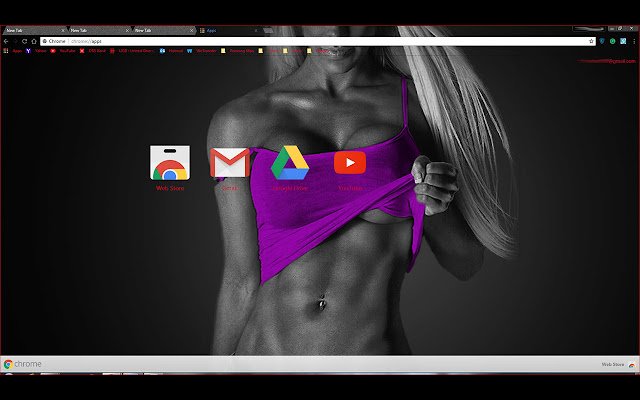Open the WeTransfer bookmark
Screen dimensions: 640x400
click(x=202, y=51)
